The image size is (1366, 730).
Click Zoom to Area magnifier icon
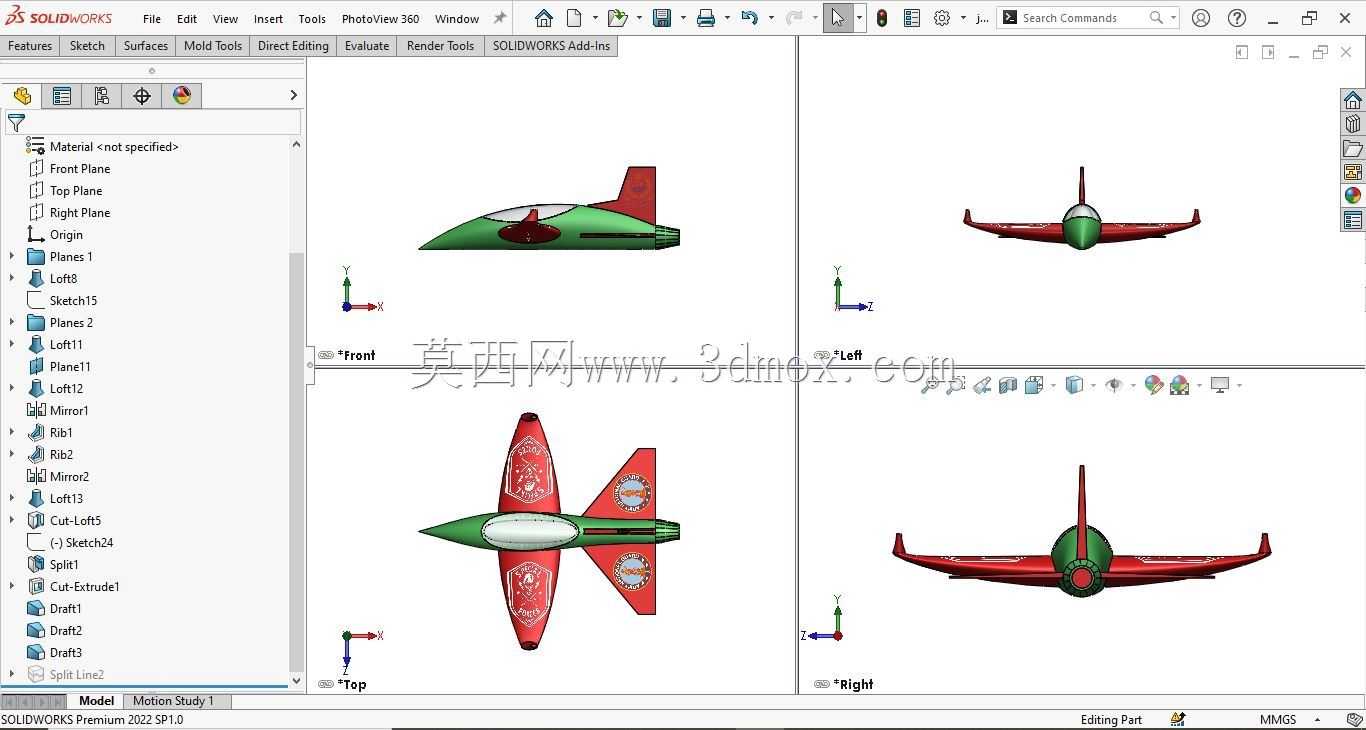[x=956, y=385]
